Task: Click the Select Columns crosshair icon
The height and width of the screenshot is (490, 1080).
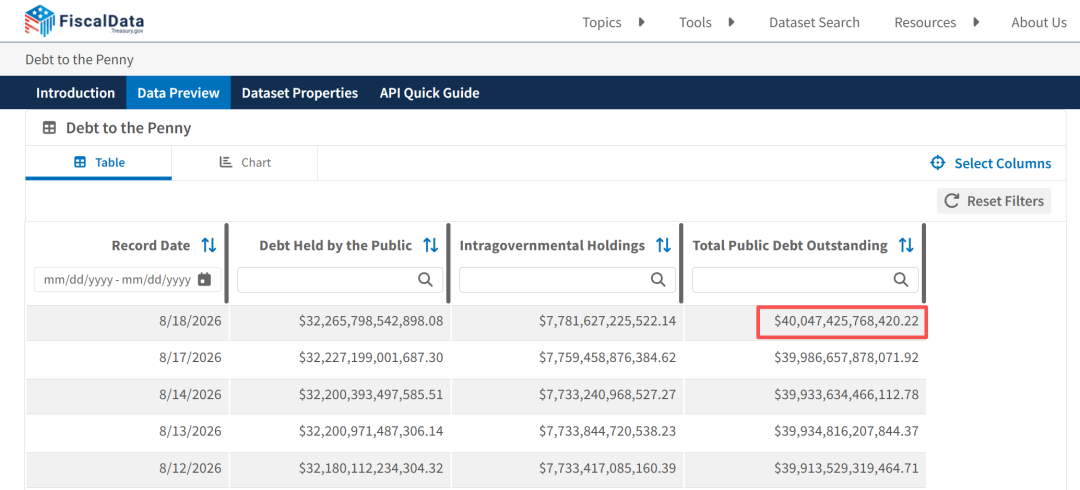Action: pos(937,163)
